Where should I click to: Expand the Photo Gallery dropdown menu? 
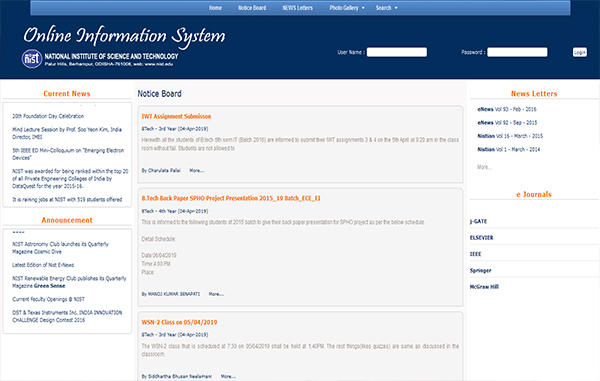(347, 8)
